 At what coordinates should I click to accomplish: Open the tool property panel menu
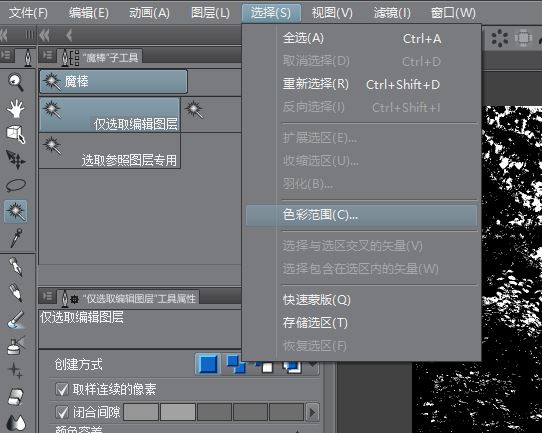click(x=47, y=296)
